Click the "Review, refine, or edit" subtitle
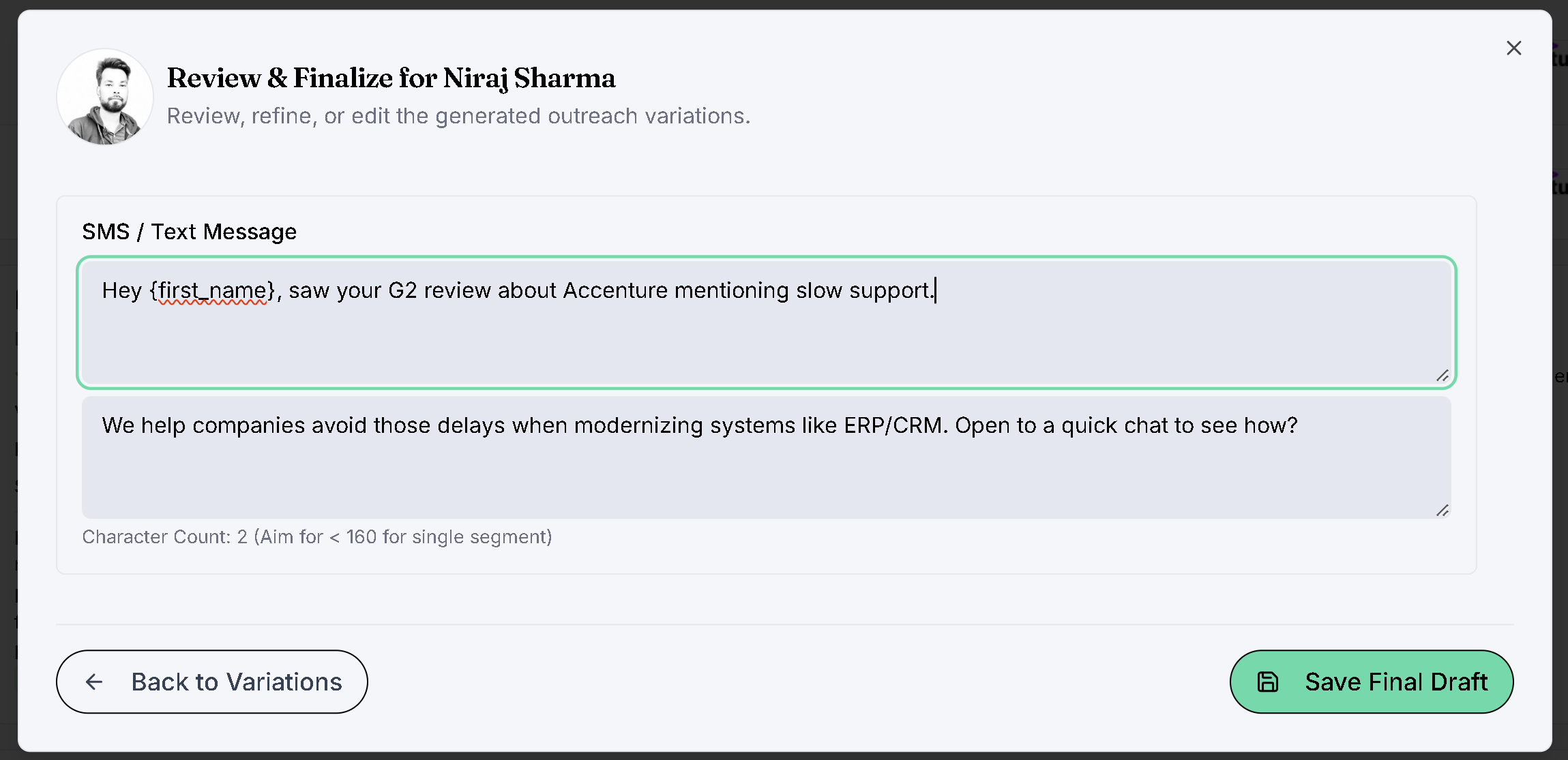 point(458,116)
